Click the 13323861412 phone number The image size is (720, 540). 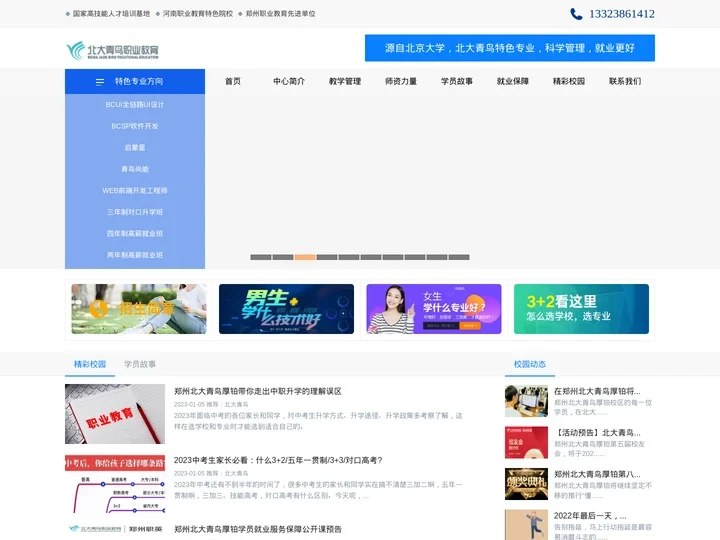[x=622, y=14]
